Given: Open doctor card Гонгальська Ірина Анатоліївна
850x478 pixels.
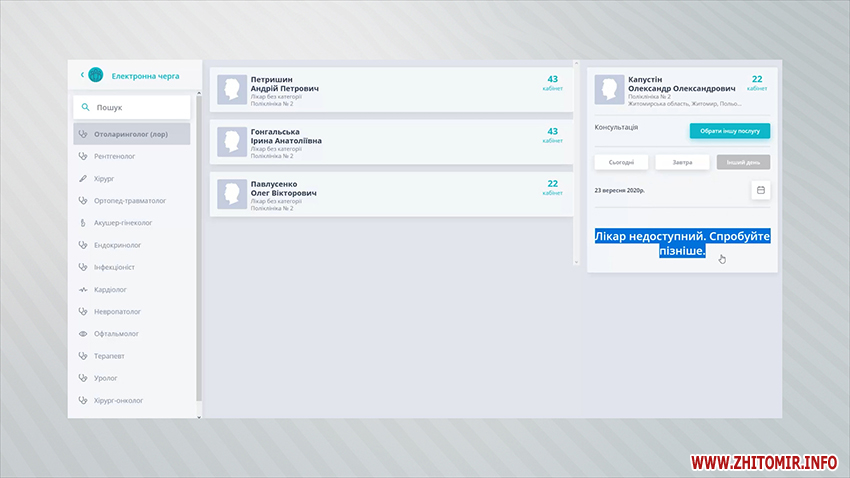Looking at the screenshot, I should pyautogui.click(x=390, y=141).
